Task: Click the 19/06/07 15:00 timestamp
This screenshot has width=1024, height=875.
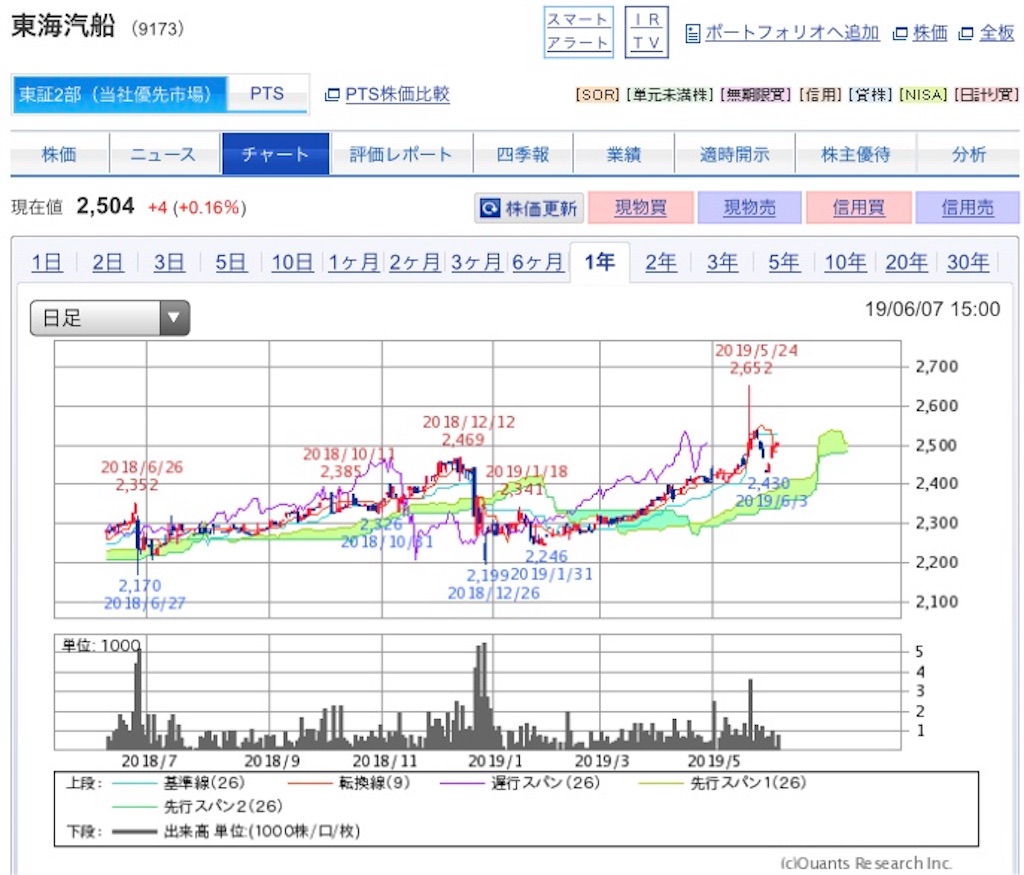Action: pyautogui.click(x=933, y=309)
